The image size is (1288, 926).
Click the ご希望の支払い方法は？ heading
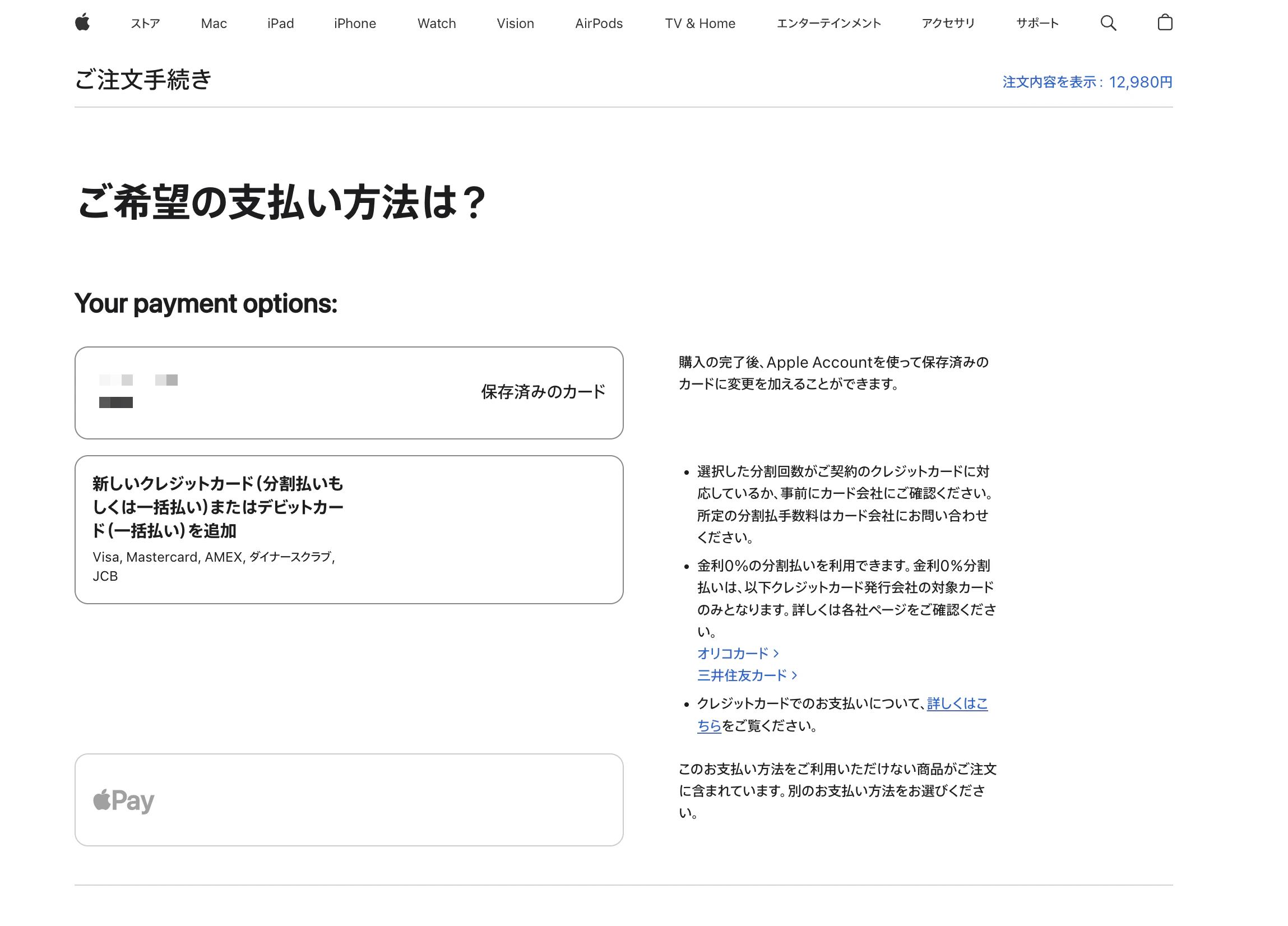point(281,203)
